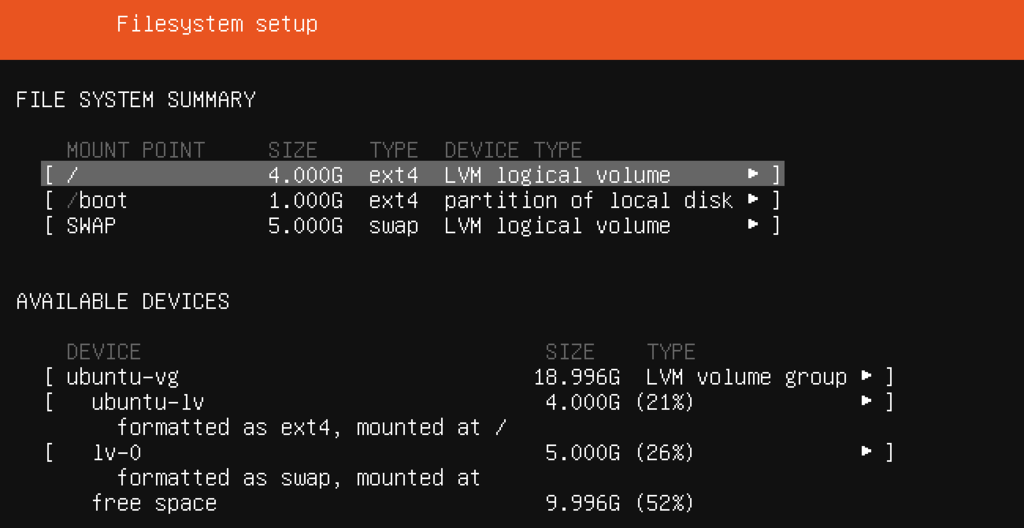Click the 'DEVICE' column header
The height and width of the screenshot is (528, 1024).
click(x=103, y=352)
